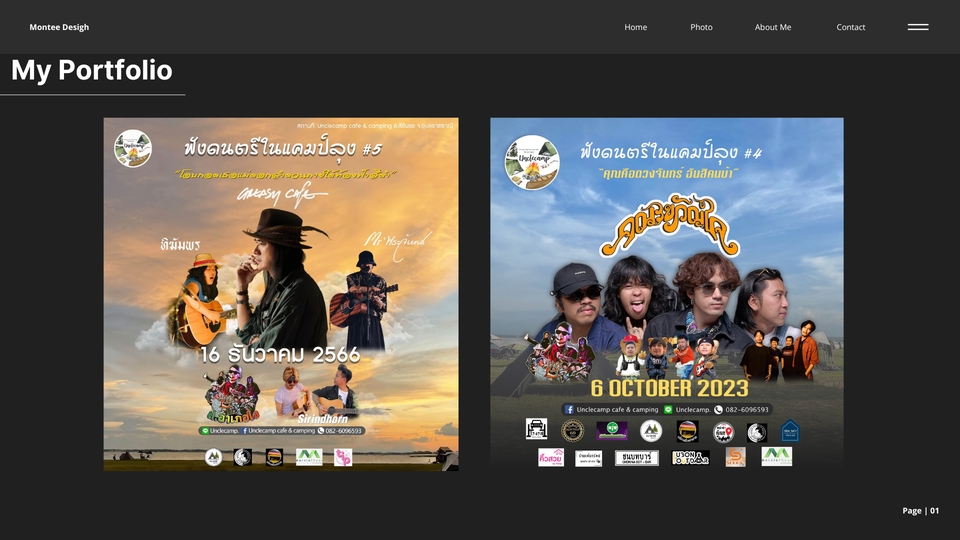Click the Facebook icon on right poster
Viewport: 960px width, 540px height.
(568, 409)
